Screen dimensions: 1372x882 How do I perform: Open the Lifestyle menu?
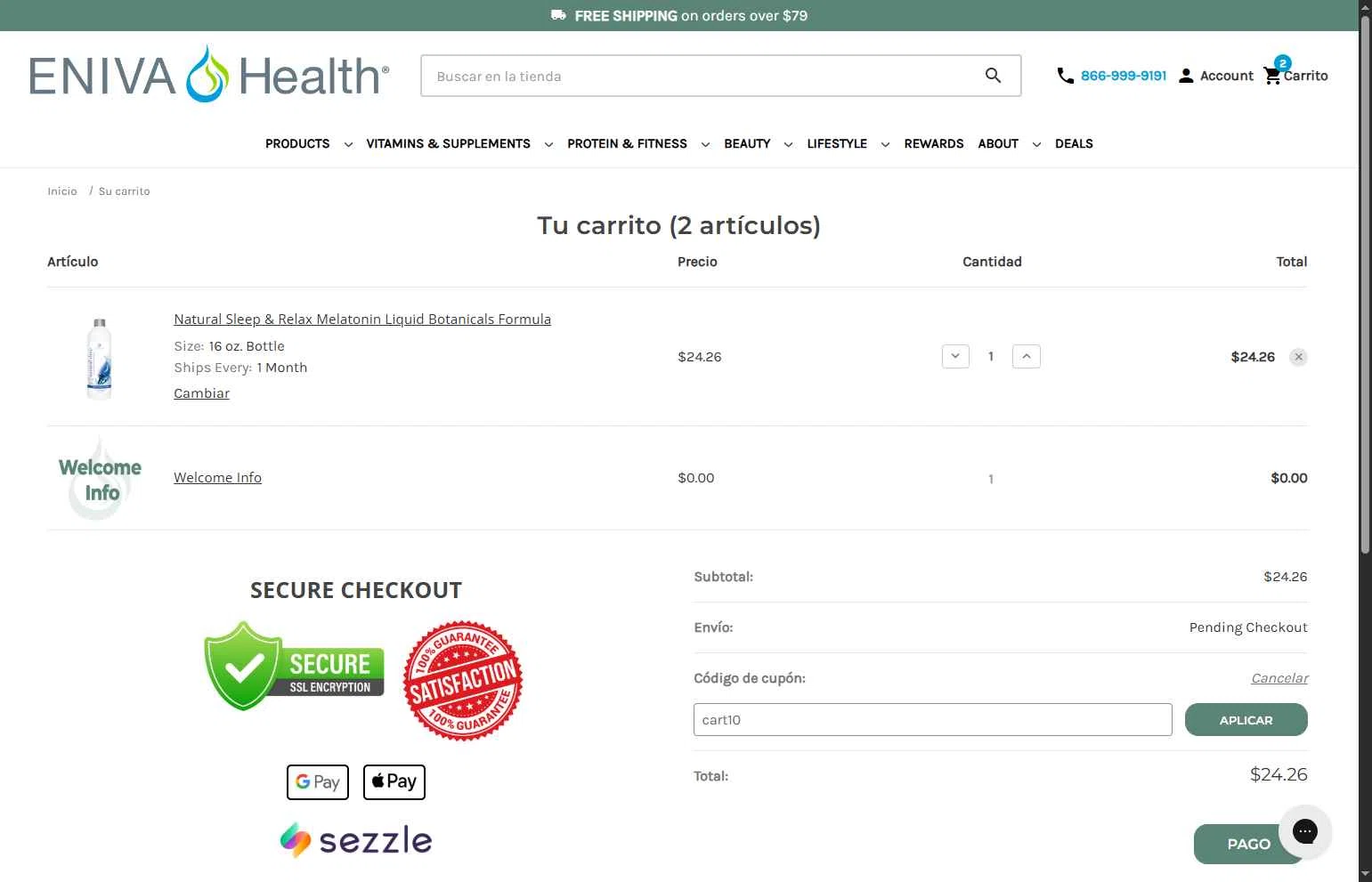(x=837, y=143)
